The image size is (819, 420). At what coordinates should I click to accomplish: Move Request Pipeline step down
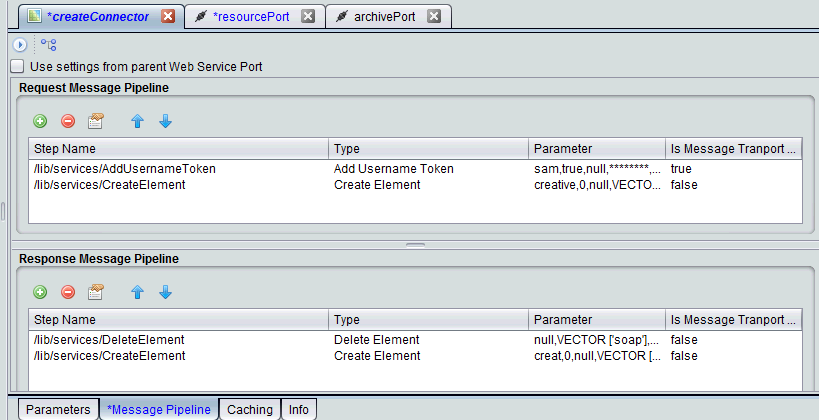tap(166, 121)
